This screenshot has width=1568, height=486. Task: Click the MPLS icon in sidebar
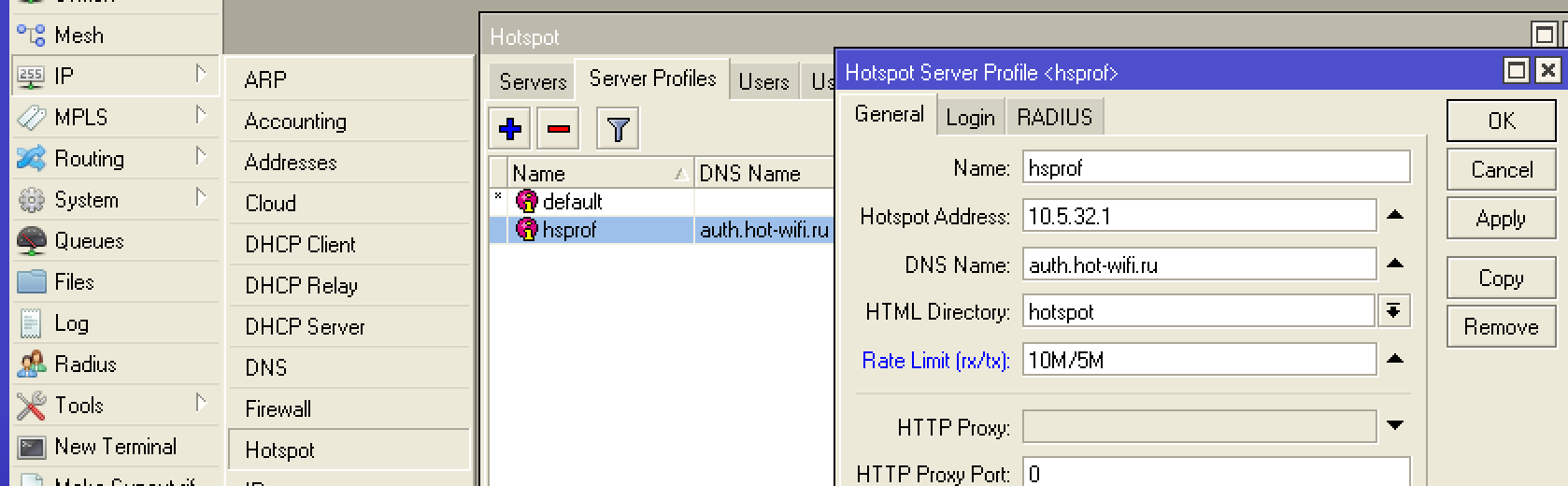pos(31,118)
